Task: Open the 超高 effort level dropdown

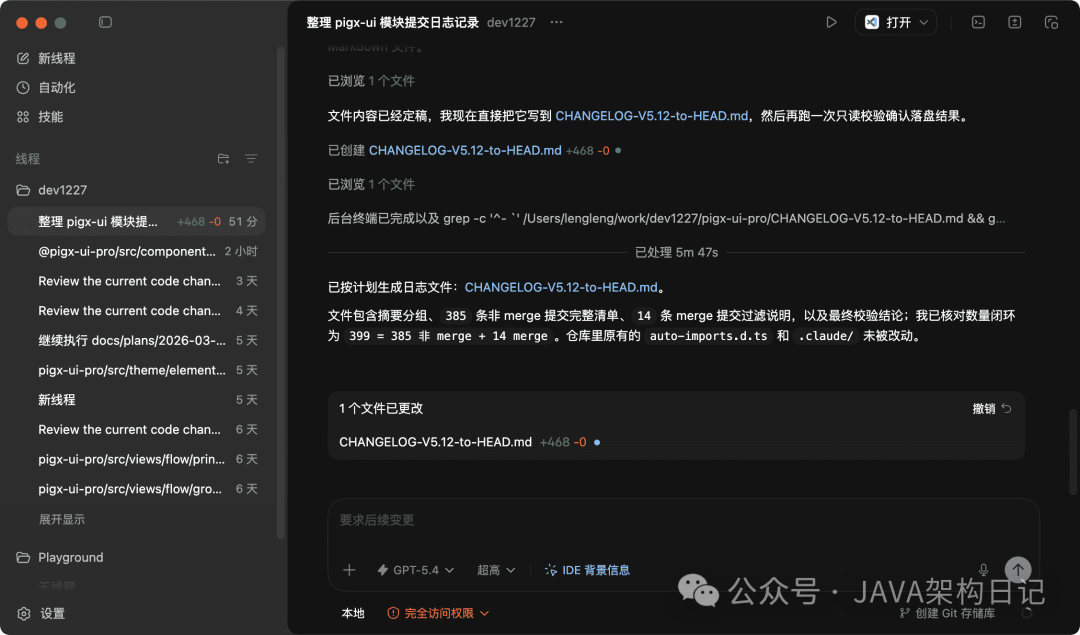Action: pos(496,569)
